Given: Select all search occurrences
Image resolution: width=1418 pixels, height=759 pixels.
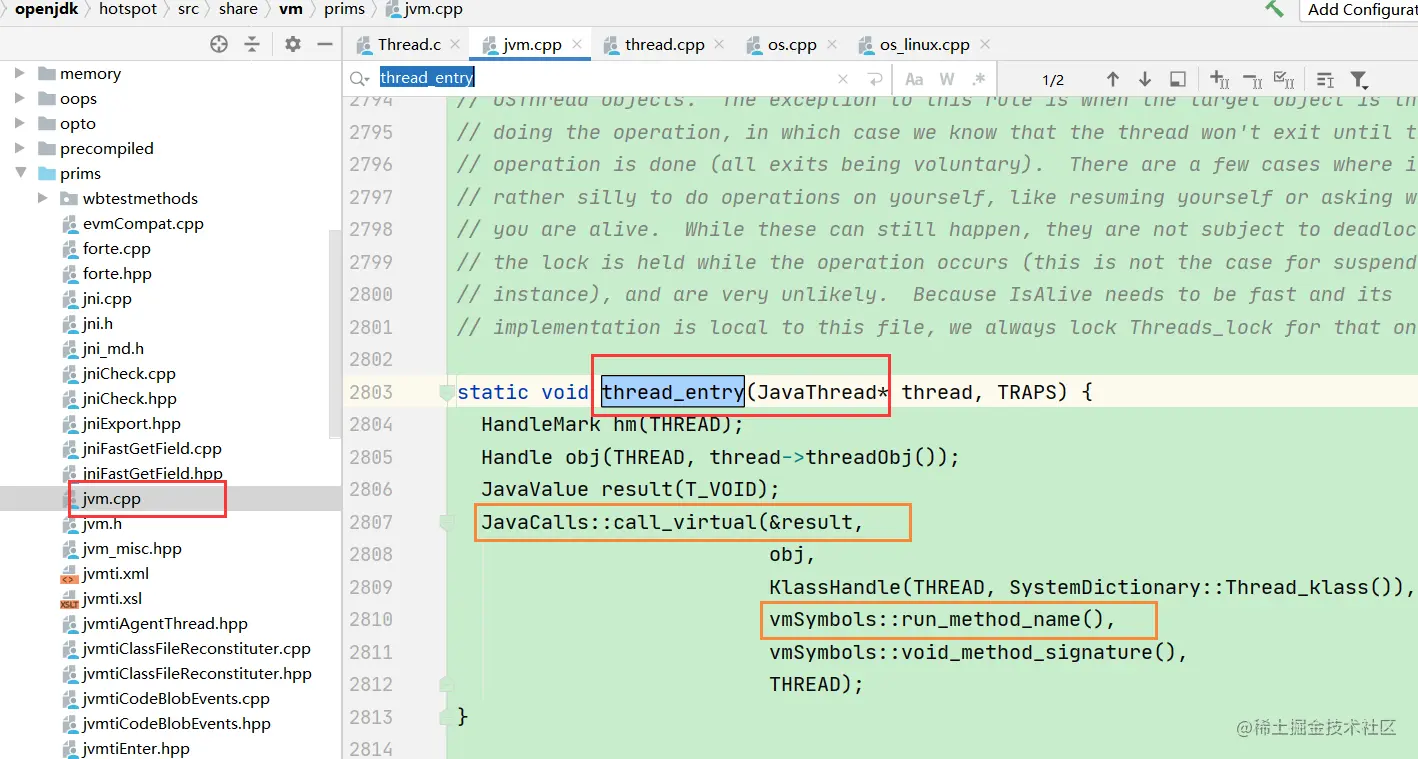Looking at the screenshot, I should pos(1286,79).
